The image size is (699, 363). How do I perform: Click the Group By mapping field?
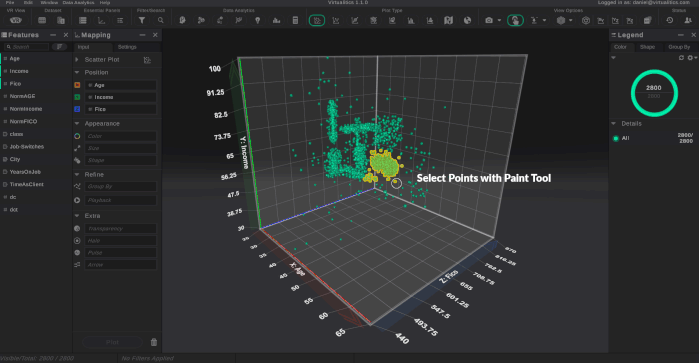coord(120,186)
